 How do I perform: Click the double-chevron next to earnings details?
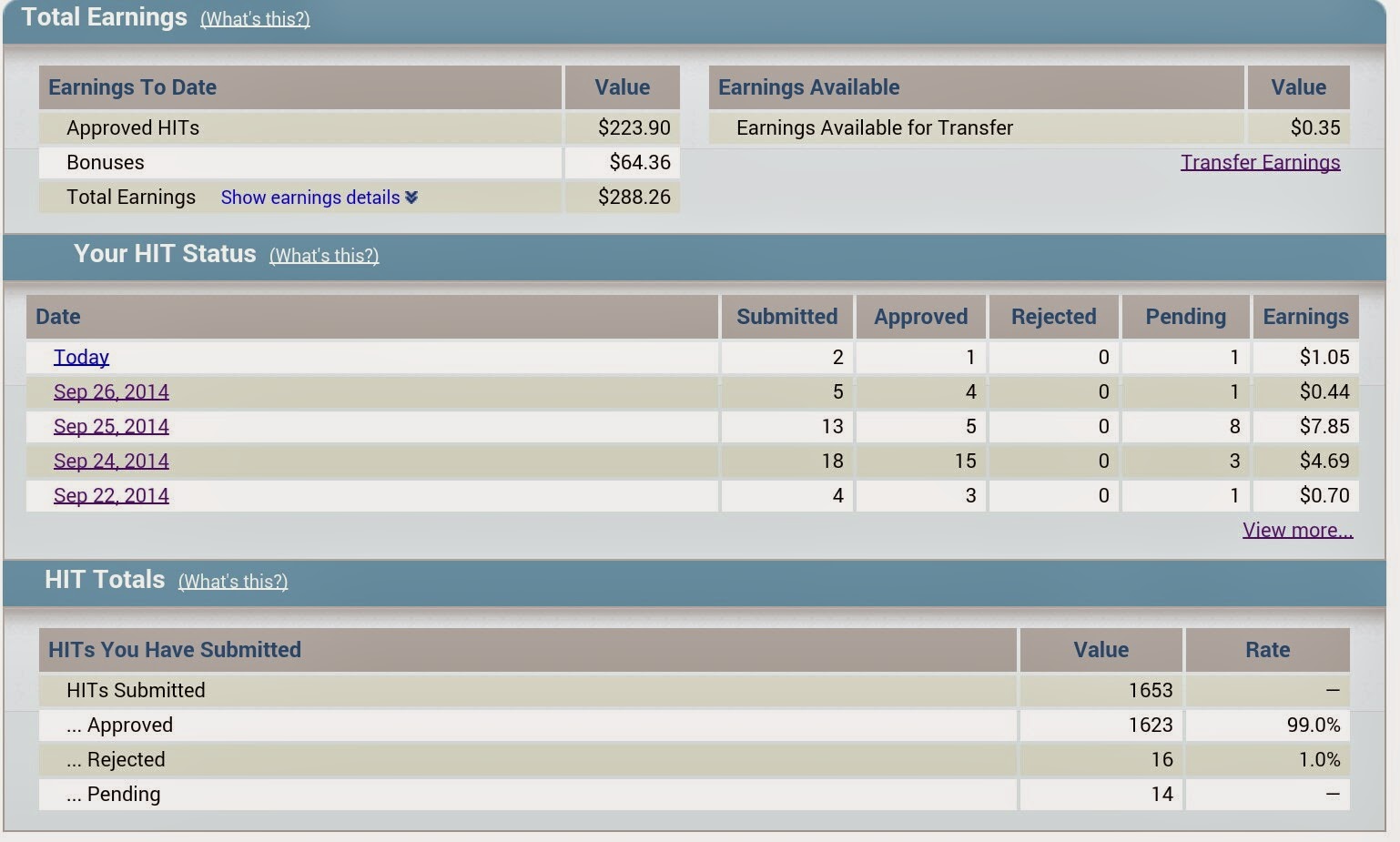(411, 197)
